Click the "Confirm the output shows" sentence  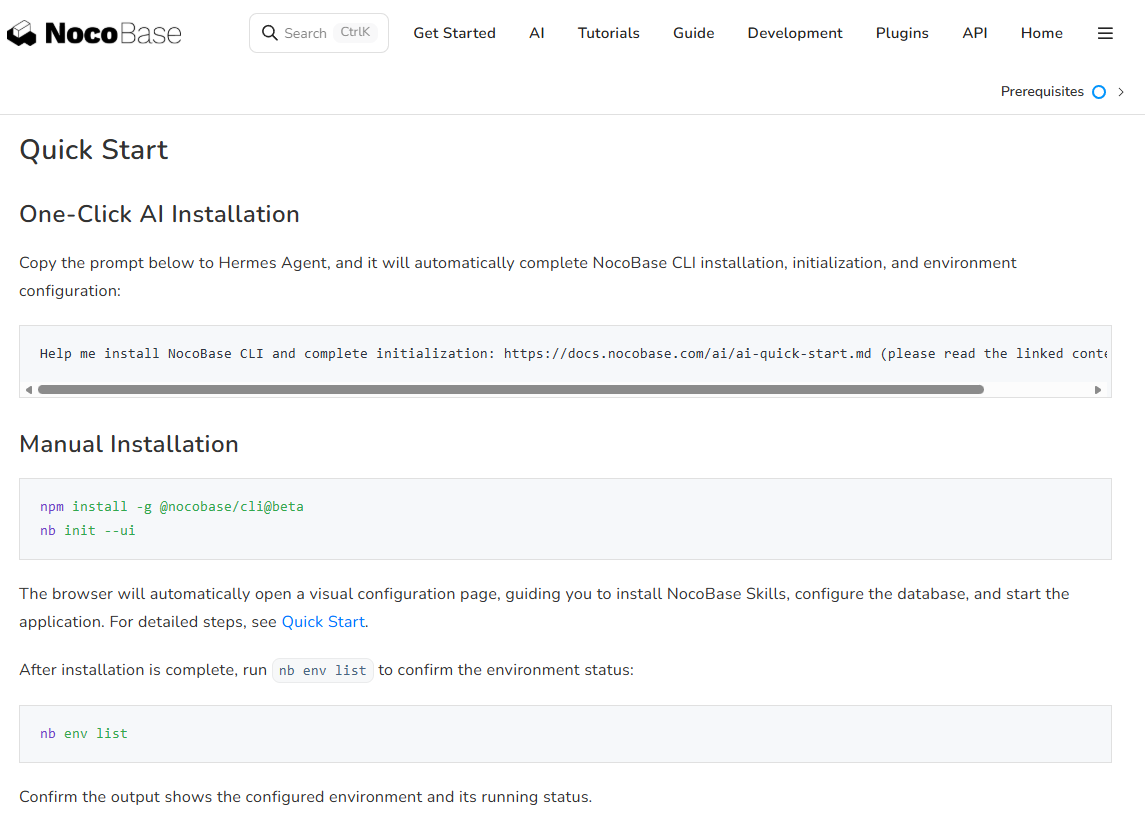(305, 796)
